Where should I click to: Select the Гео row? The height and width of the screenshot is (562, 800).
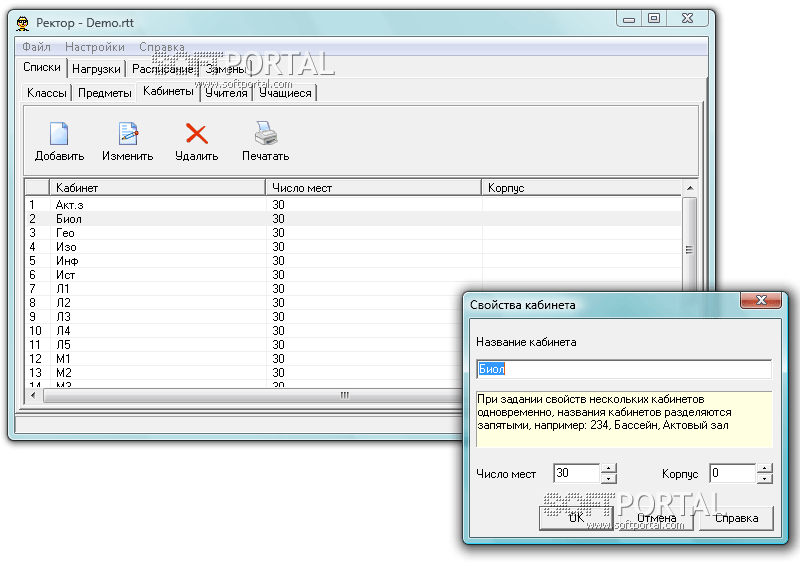click(353, 233)
